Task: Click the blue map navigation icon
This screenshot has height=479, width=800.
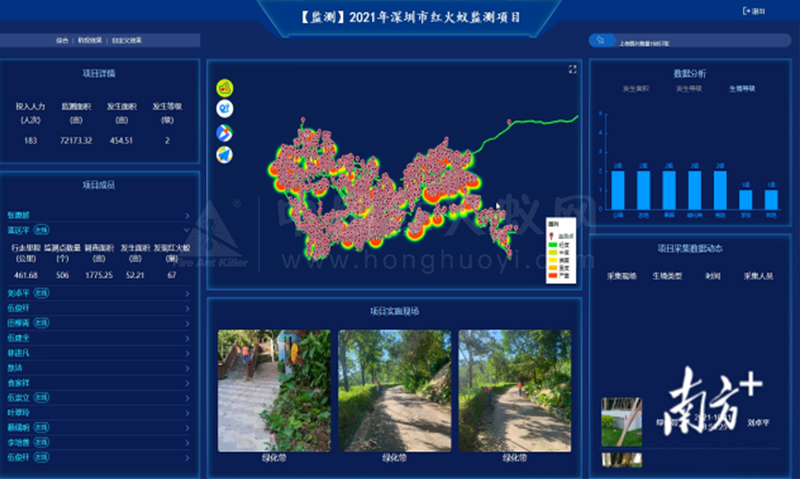Action: pos(224,132)
